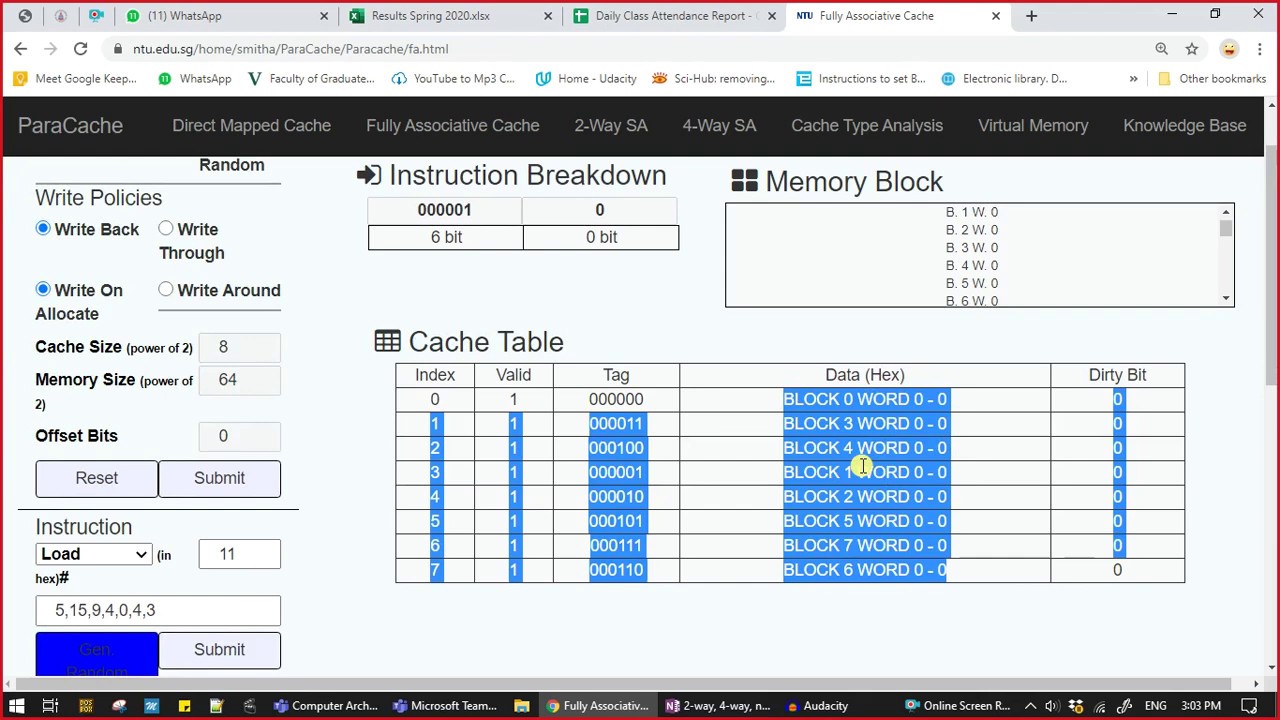
Task: Open the Chrome three-dot menu
Action: tap(1258, 48)
